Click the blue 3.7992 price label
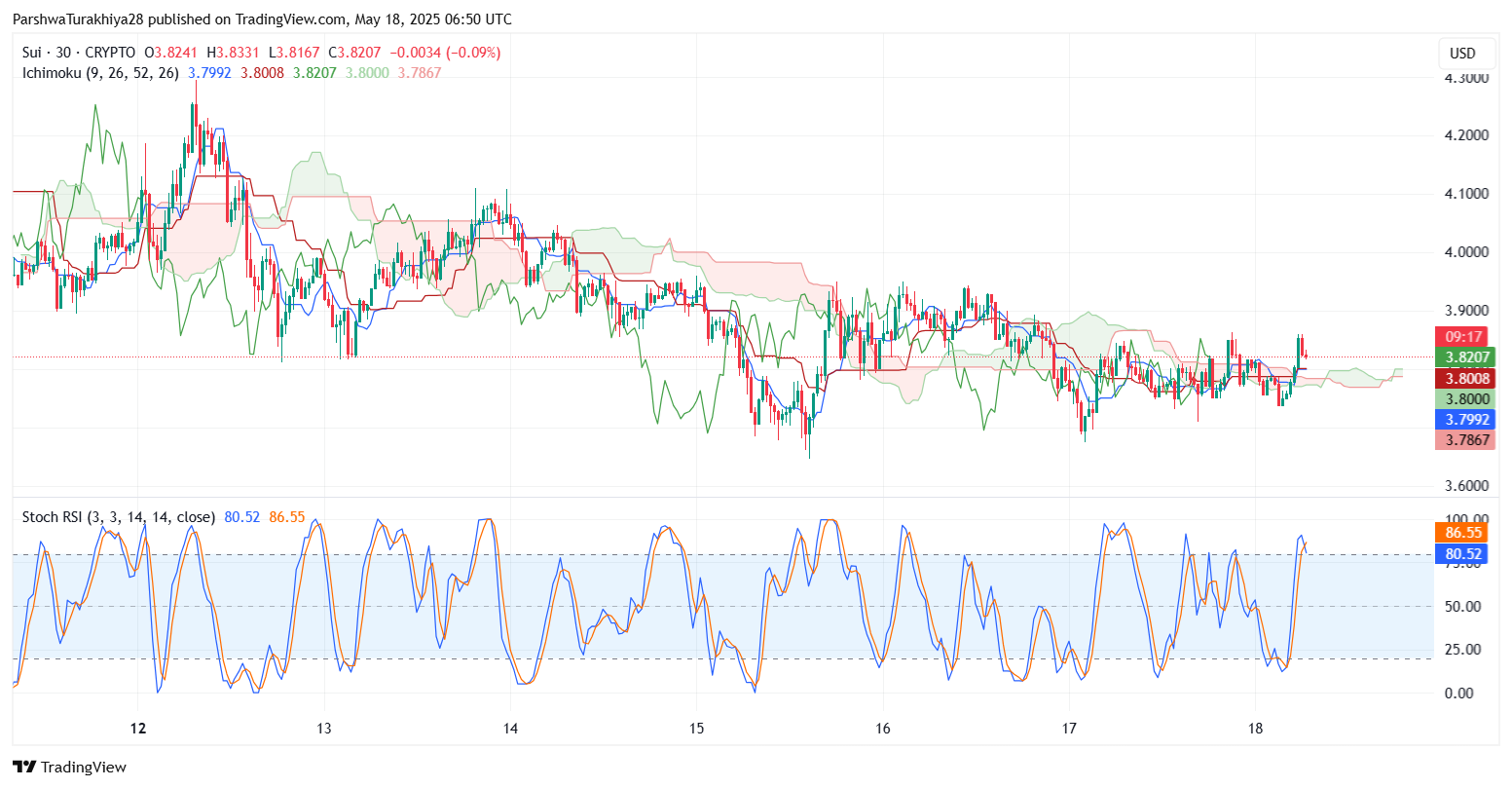The height and width of the screenshot is (788, 1512). [1465, 420]
